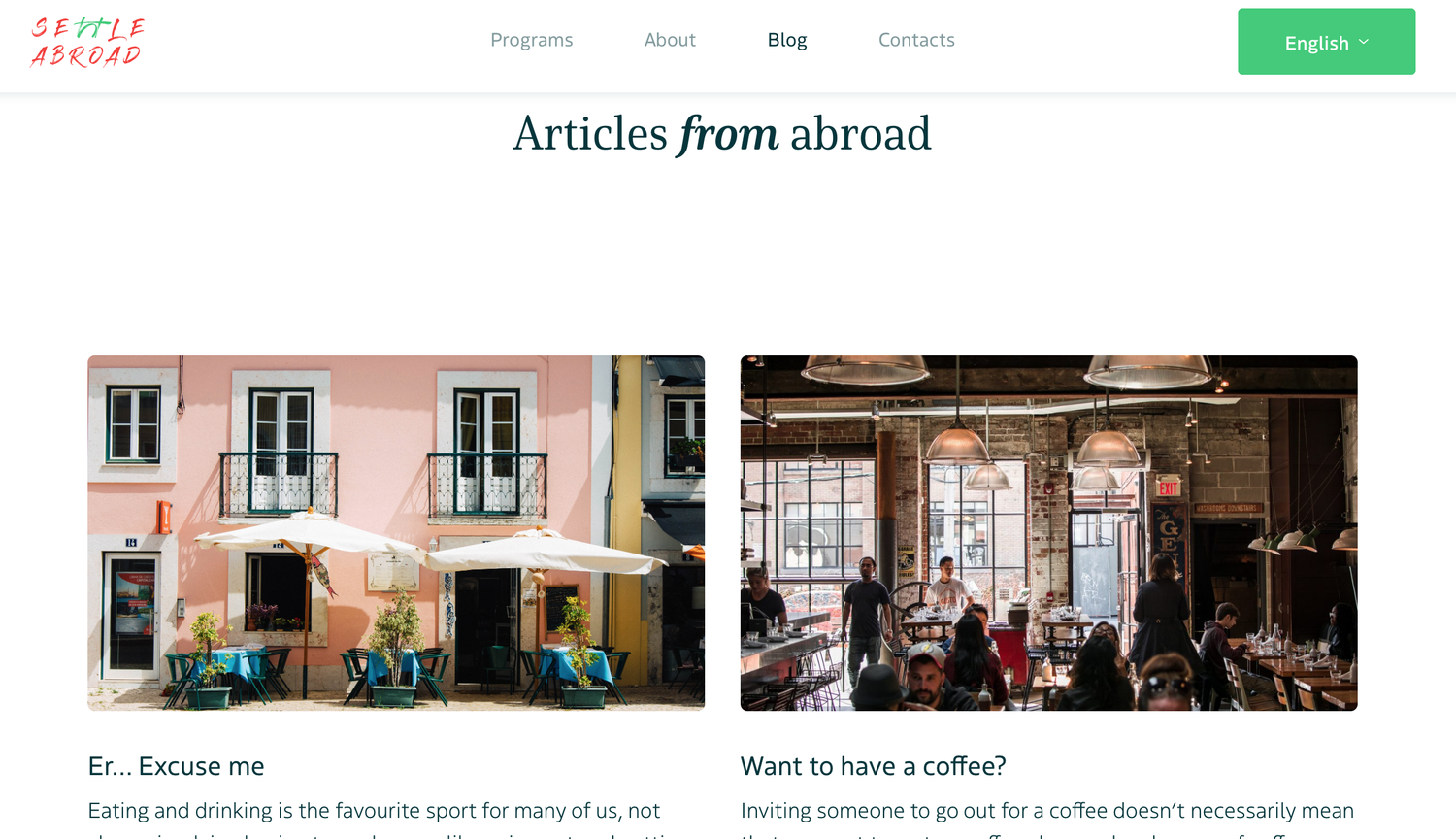
Task: Open the Contacts page link
Action: coord(916,40)
